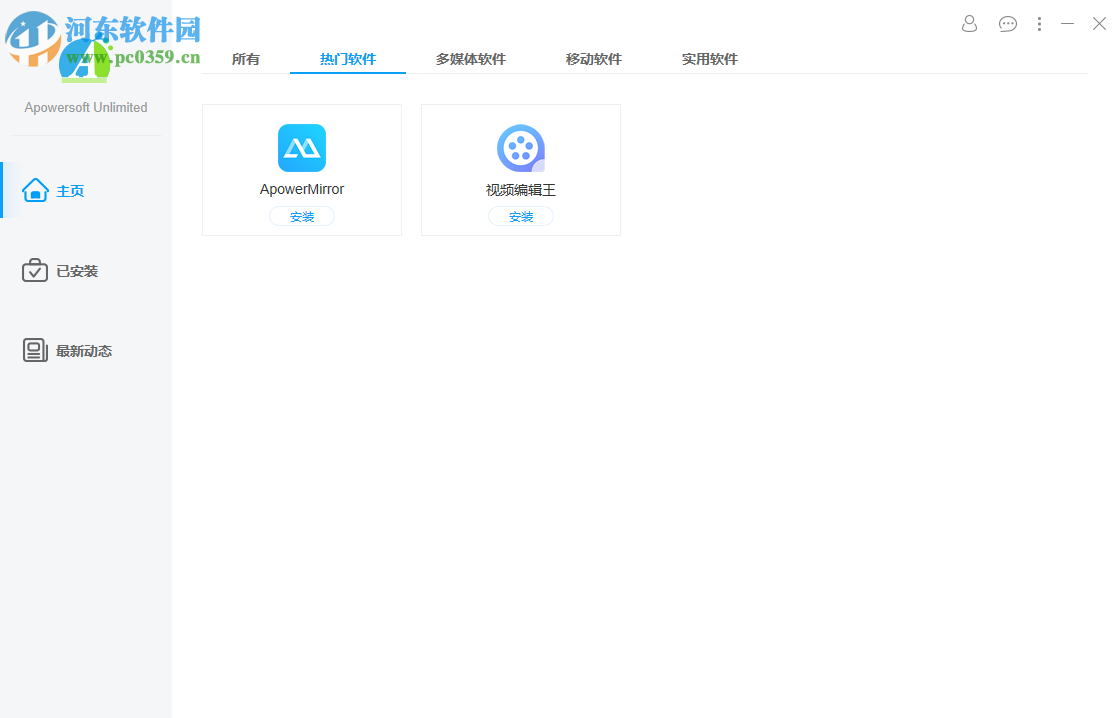Install ApowerMirror using its 安装 button
1118x718 pixels.
coord(301,215)
